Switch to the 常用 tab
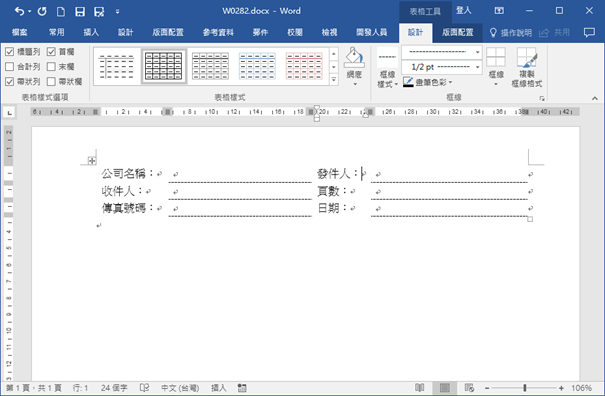 (56, 32)
